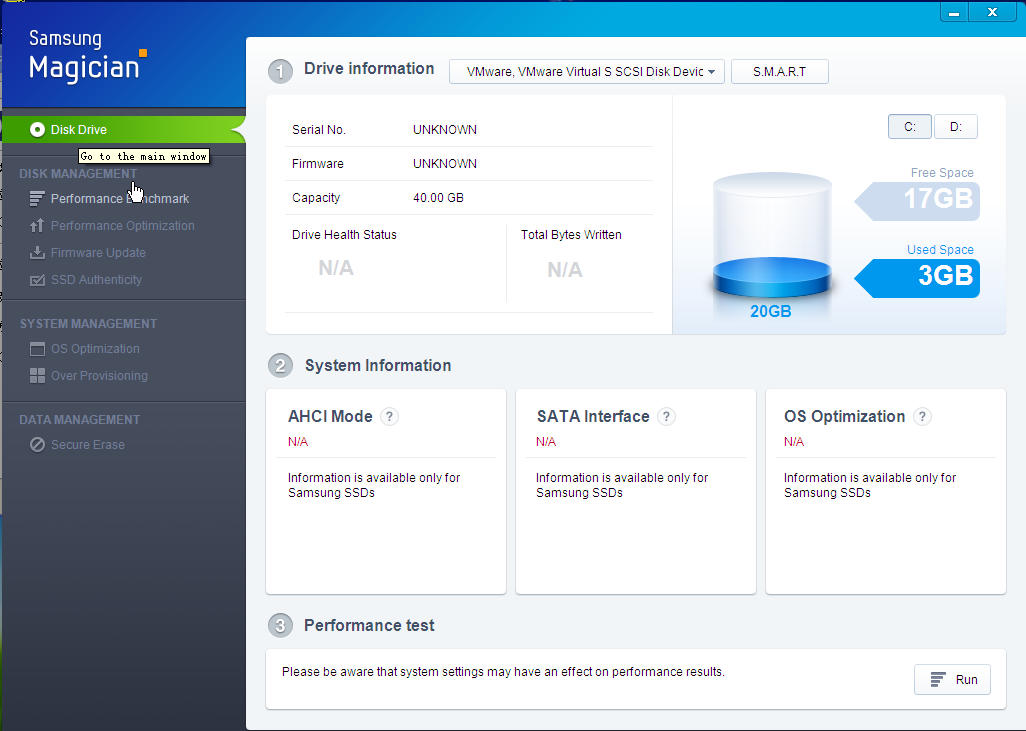Click the Secure Erase prohibited icon
This screenshot has height=731, width=1026.
(x=37, y=445)
